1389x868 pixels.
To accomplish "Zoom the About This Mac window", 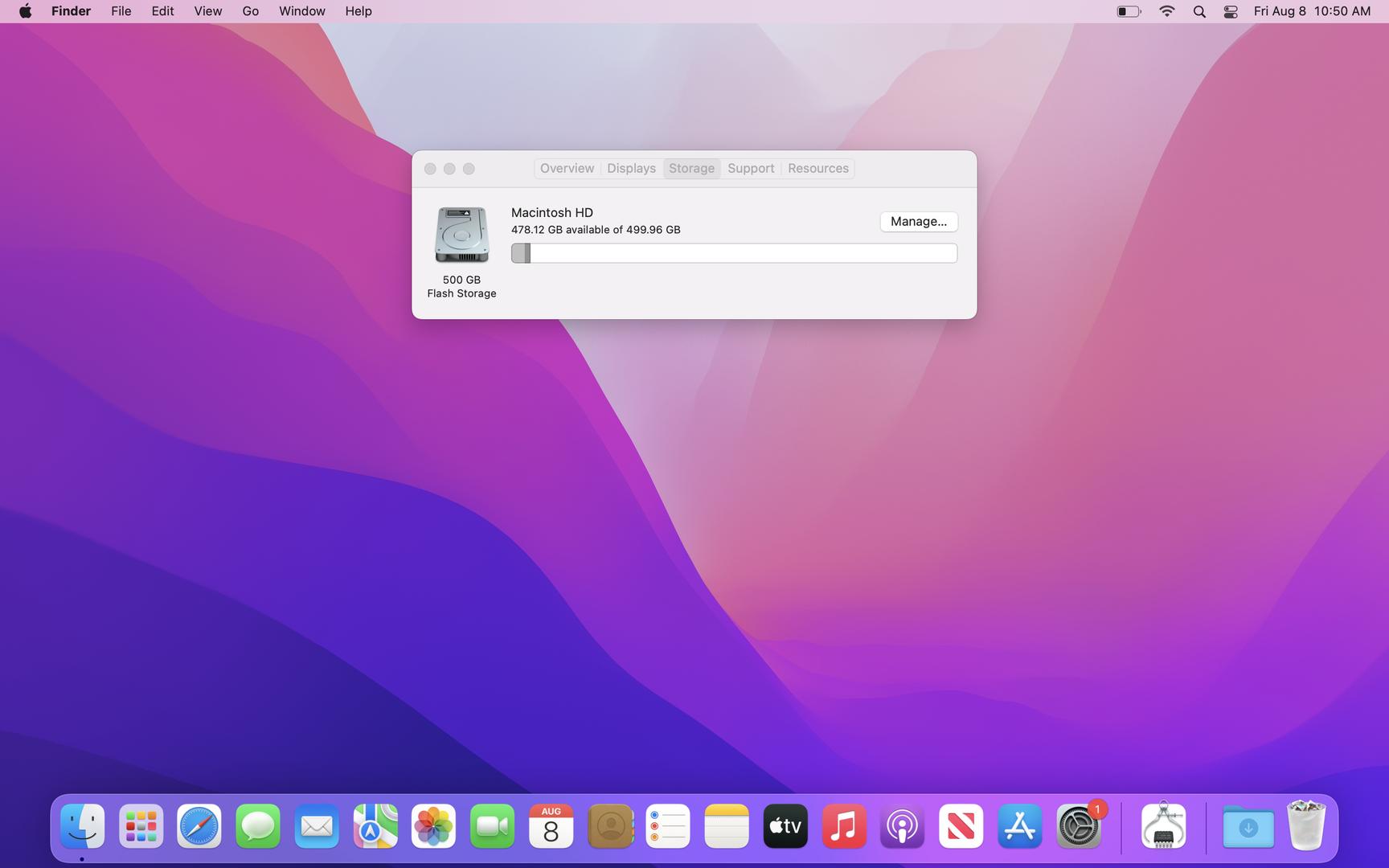I will pos(469,169).
